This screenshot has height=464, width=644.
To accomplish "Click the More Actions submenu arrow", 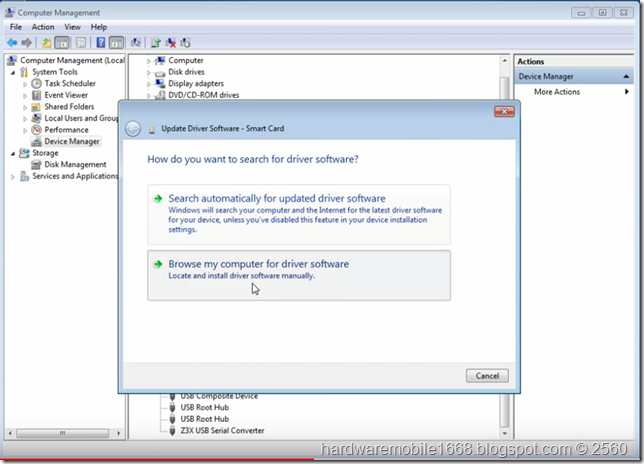I will [627, 92].
